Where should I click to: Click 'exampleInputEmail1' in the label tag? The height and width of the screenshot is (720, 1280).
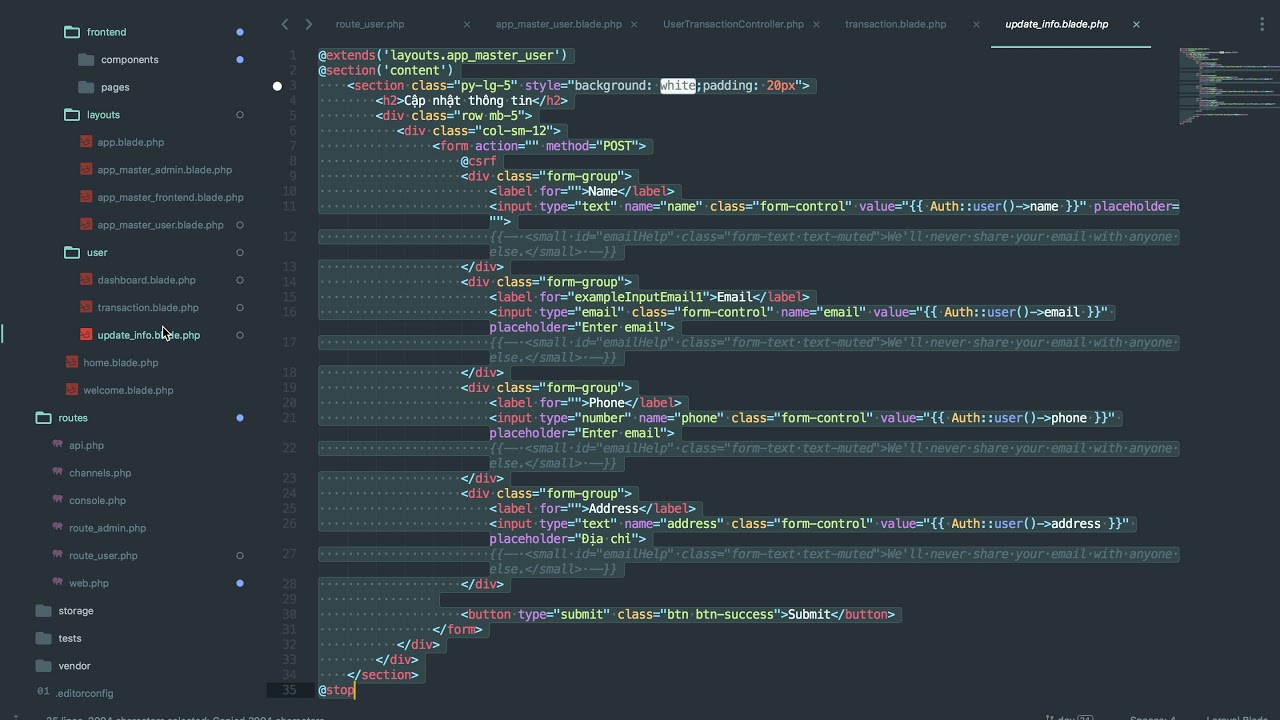pyautogui.click(x=639, y=297)
